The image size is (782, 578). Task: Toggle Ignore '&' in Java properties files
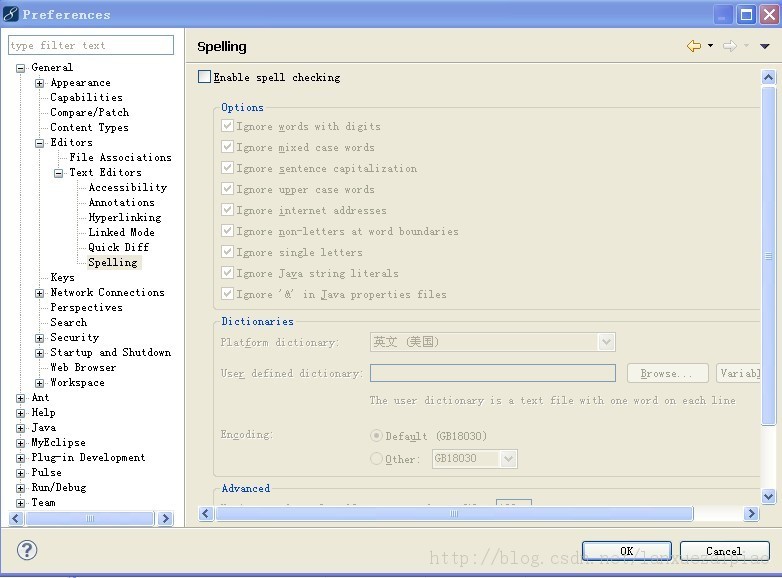227,293
